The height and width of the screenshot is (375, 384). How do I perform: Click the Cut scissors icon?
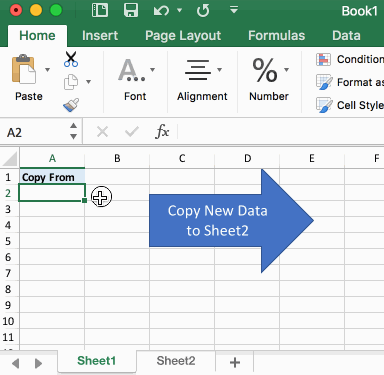[x=71, y=59]
